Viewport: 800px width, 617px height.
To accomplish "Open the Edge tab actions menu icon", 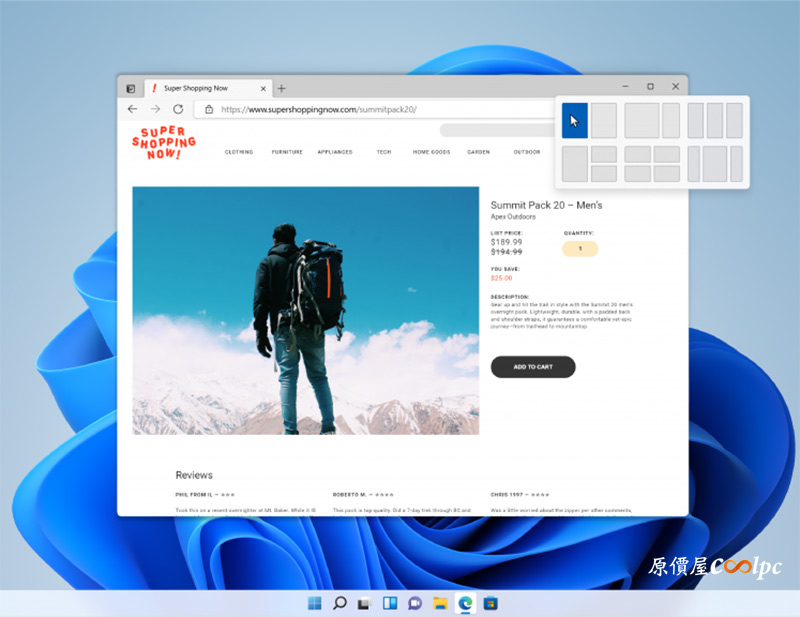I will point(131,89).
